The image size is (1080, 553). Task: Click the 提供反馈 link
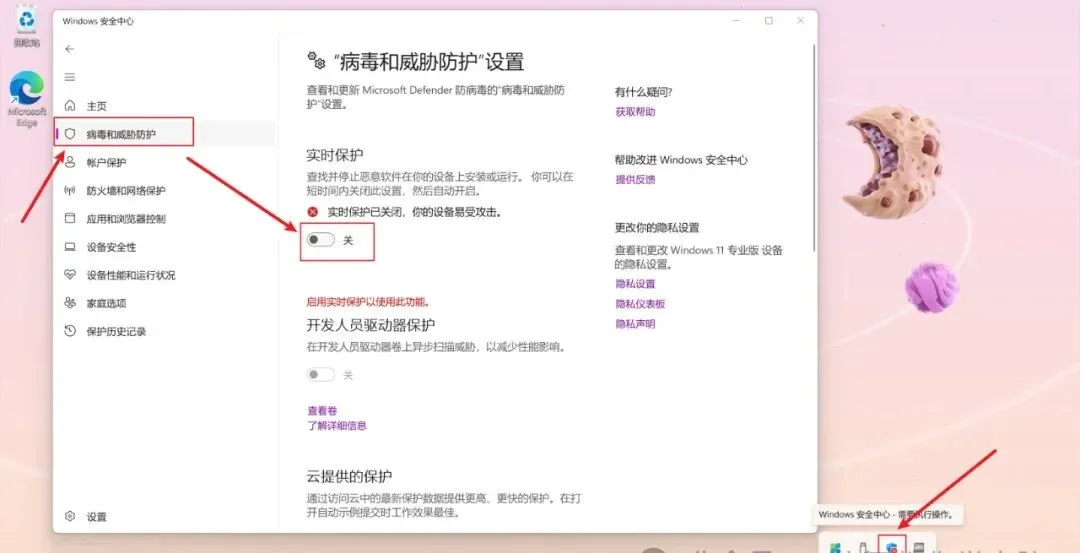[635, 179]
